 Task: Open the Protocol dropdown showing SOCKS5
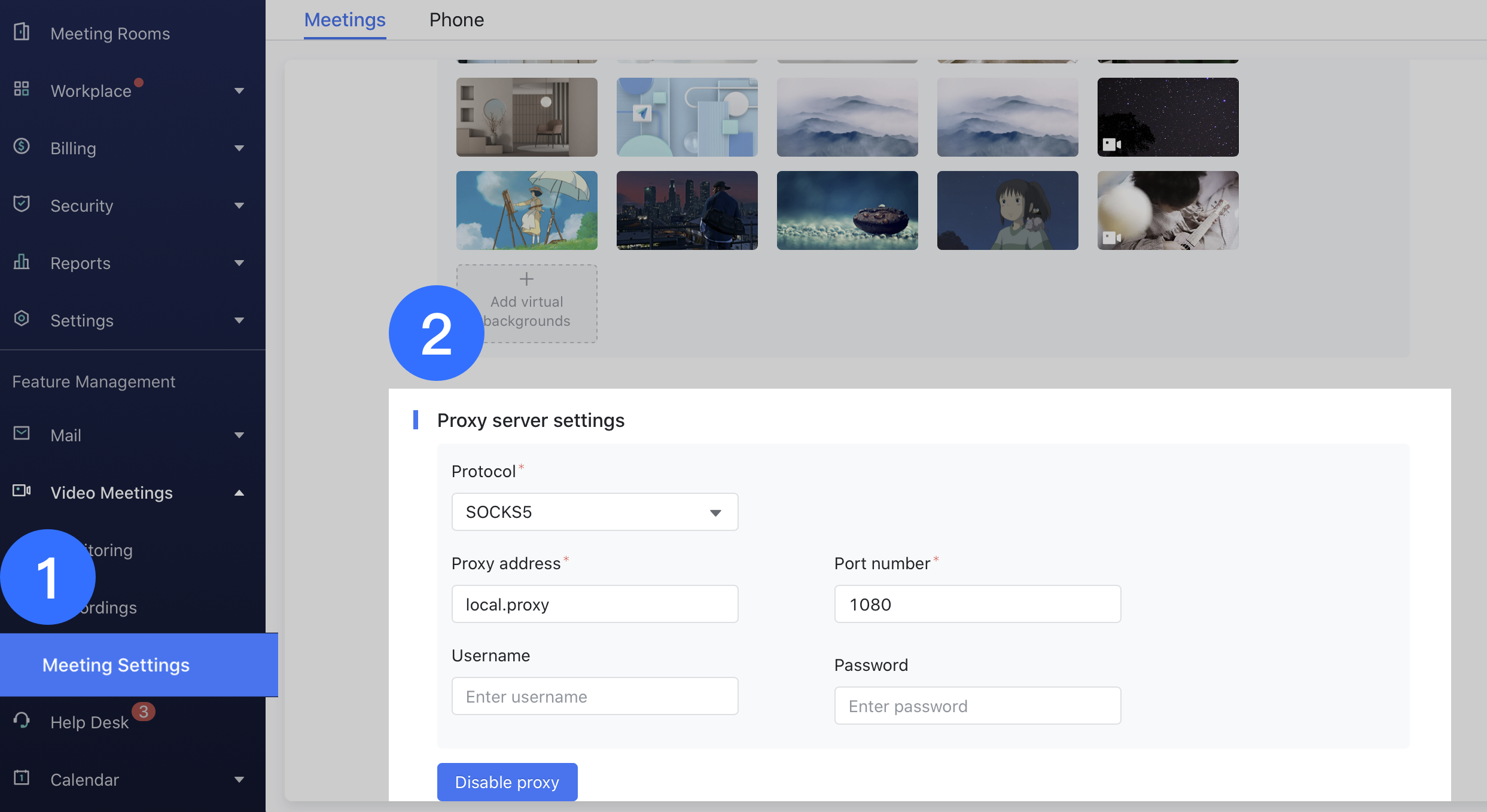tap(595, 511)
